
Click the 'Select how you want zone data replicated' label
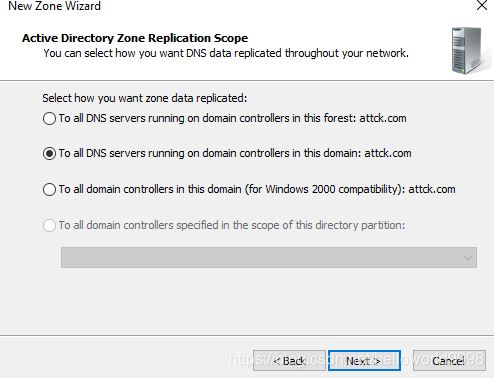pos(145,98)
